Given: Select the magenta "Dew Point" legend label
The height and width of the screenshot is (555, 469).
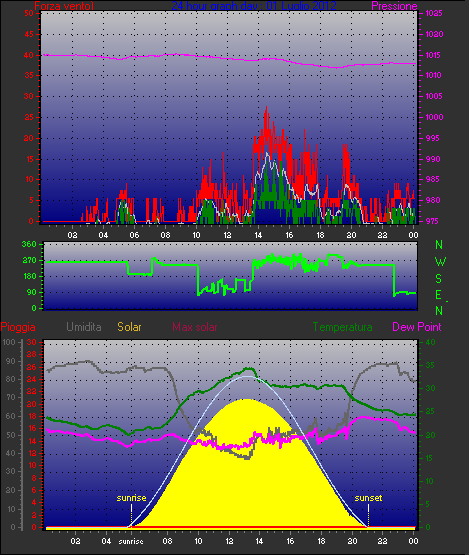Looking at the screenshot, I should (417, 327).
